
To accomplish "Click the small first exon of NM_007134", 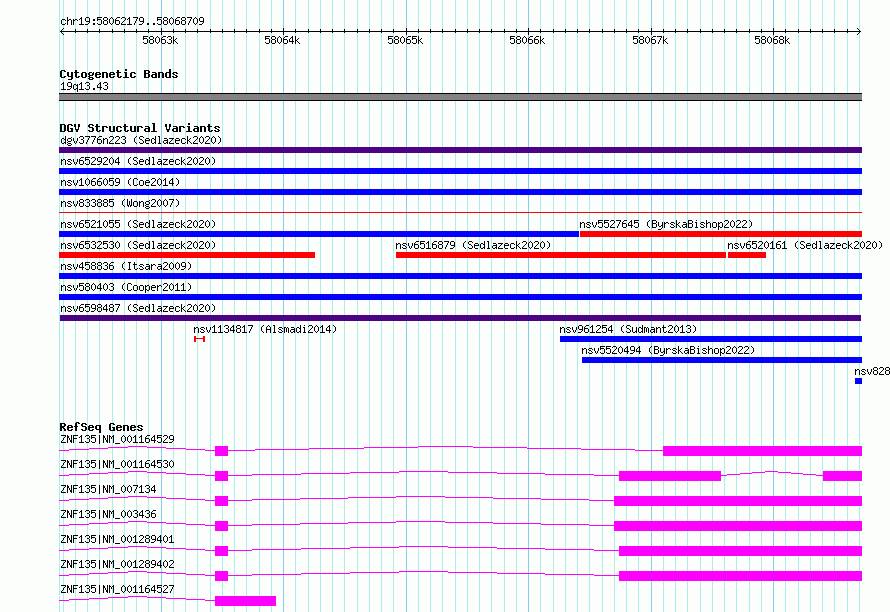I will coord(221,501).
